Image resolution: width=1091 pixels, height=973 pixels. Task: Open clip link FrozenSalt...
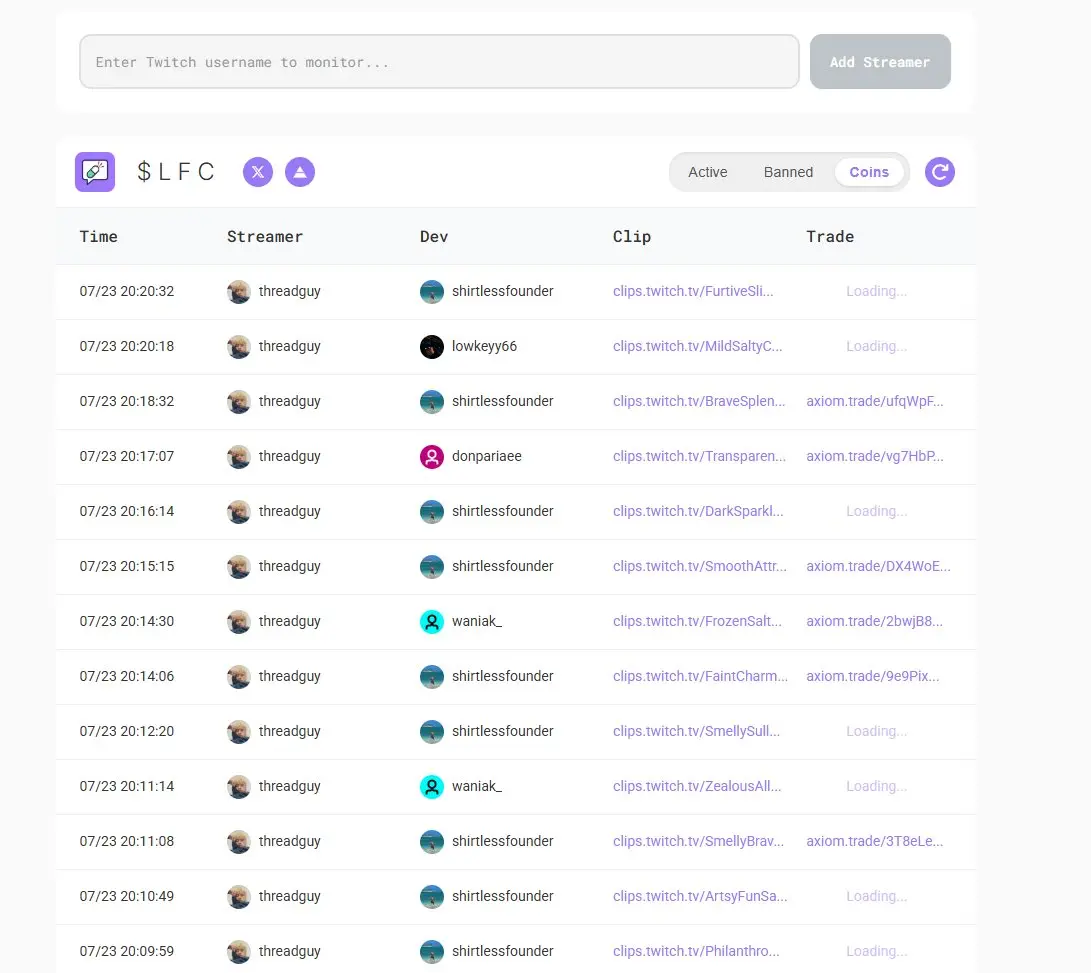click(x=697, y=621)
